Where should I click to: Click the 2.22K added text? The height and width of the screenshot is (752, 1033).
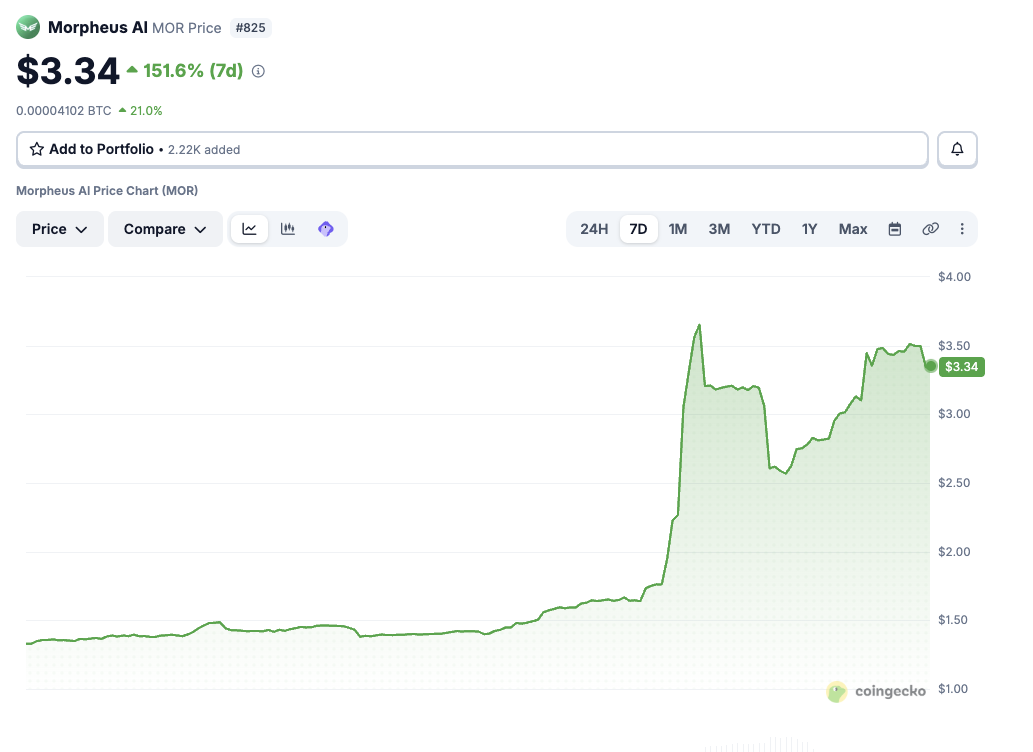click(204, 150)
